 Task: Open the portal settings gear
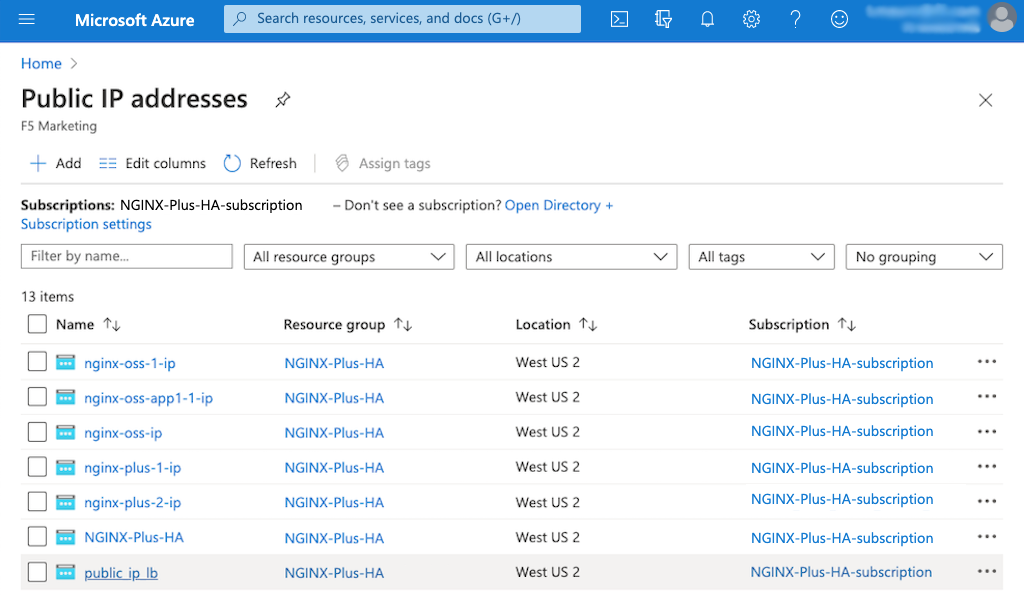coord(752,19)
